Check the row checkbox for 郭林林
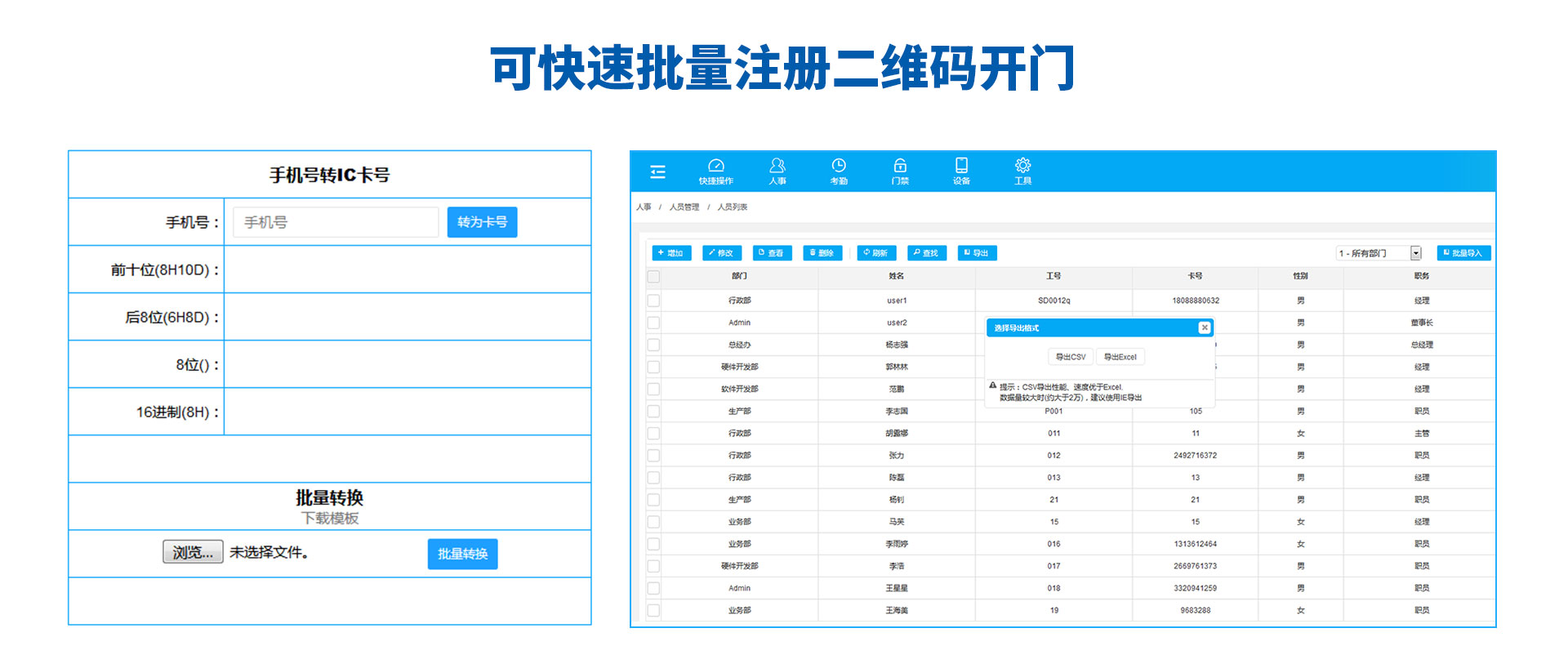The height and width of the screenshot is (655, 1568). [x=653, y=367]
